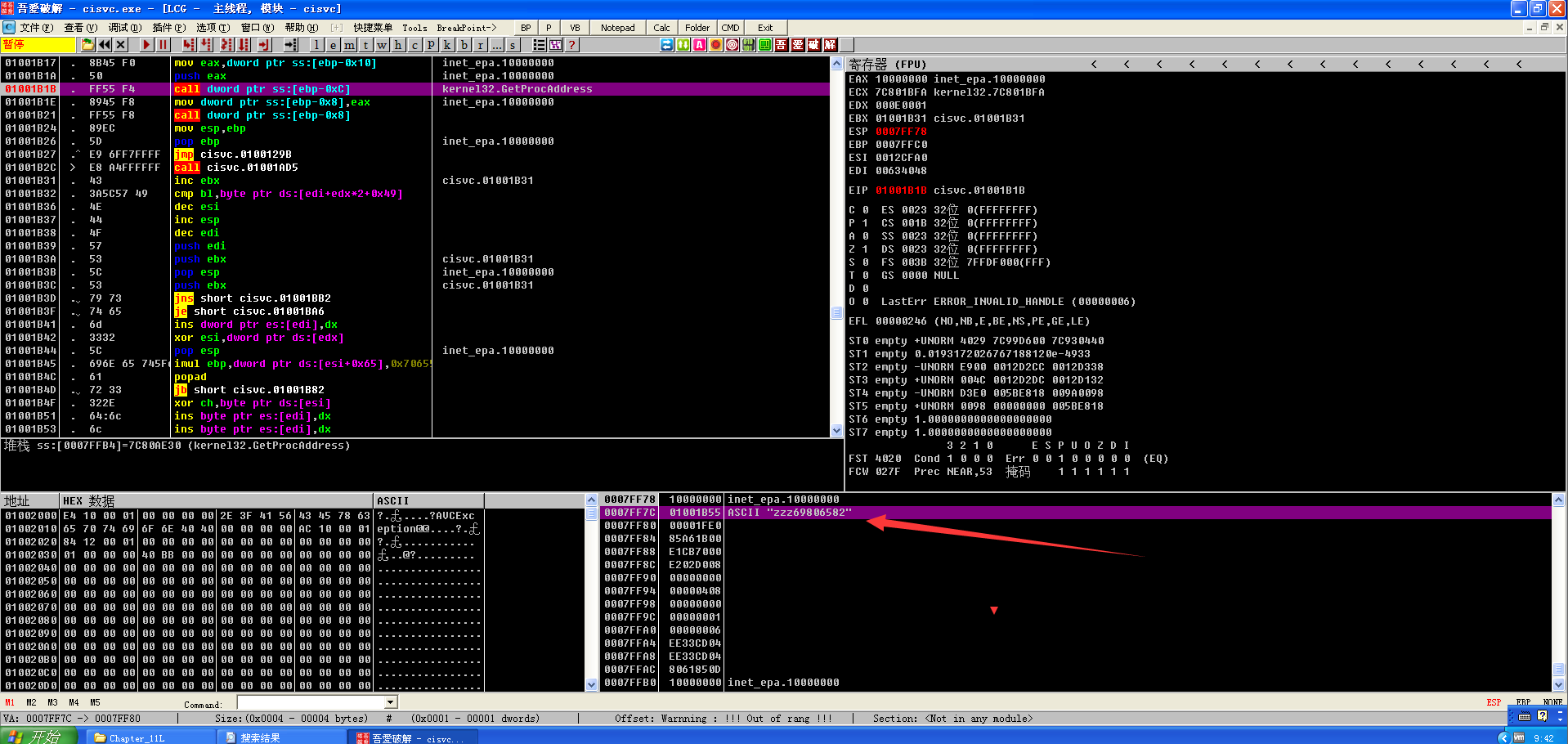Screen dimensions: 1568x744
Task: Show Memory map with the 'm' button
Action: coord(349,44)
